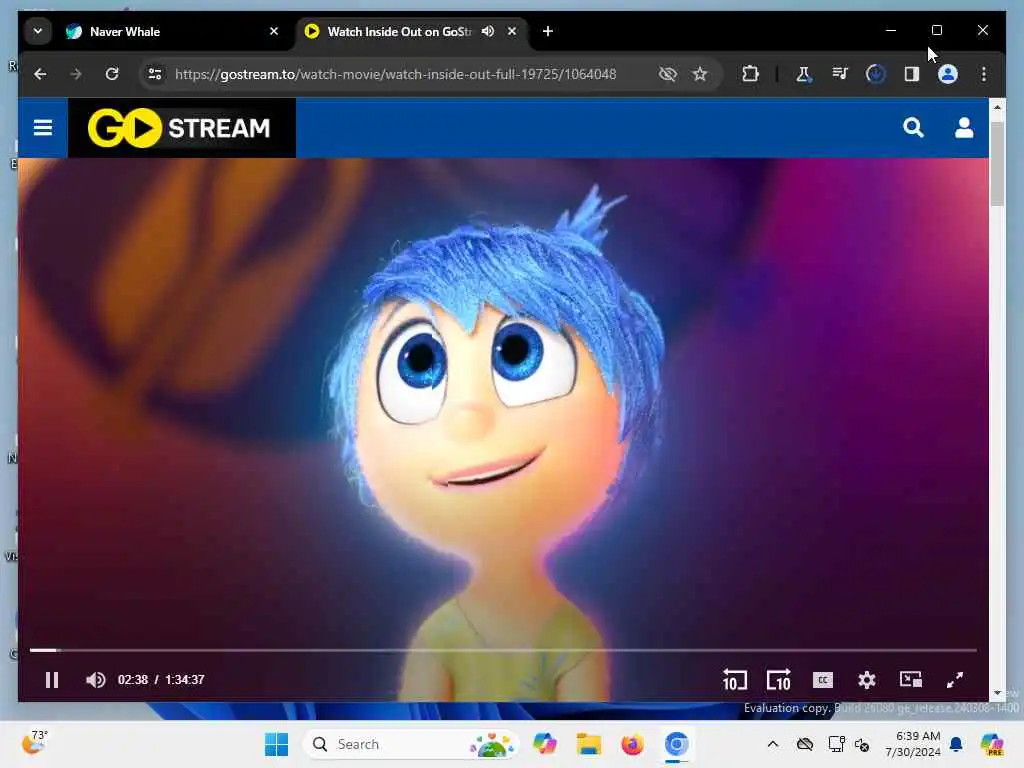This screenshot has width=1024, height=768.
Task: Bookmark this page with star icon
Action: pyautogui.click(x=700, y=74)
